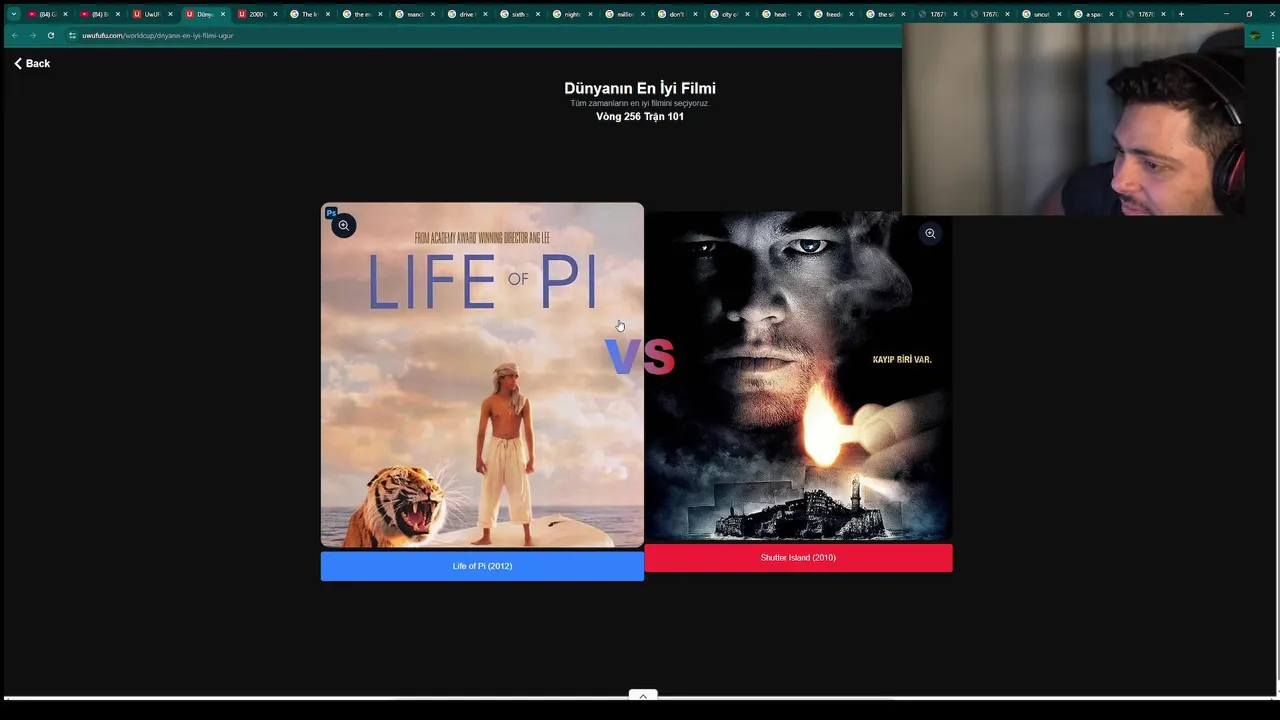This screenshot has width=1280, height=720.
Task: Switch to the UwUF tab
Action: click(x=151, y=14)
